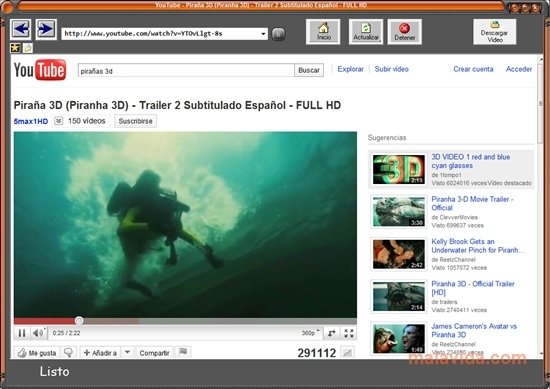Open 'Piranha 3-D Movie Trailer - Official' link

[472, 203]
